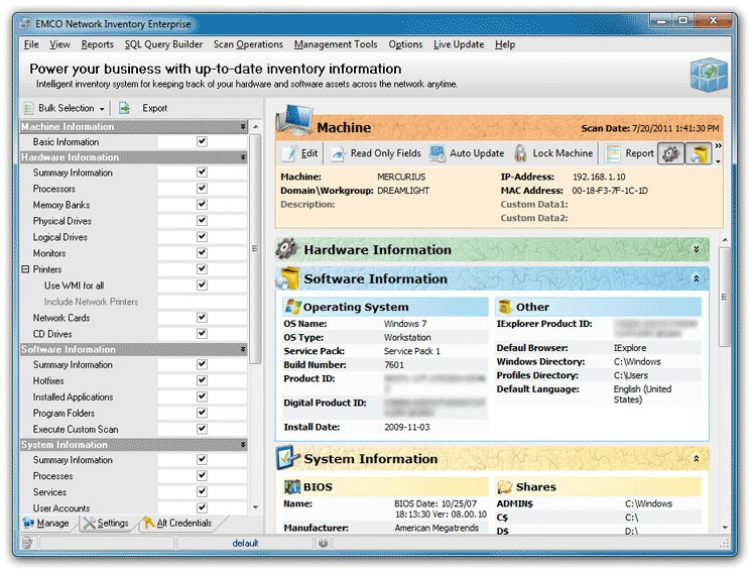Toggle the Physical Drives checkbox

point(202,220)
